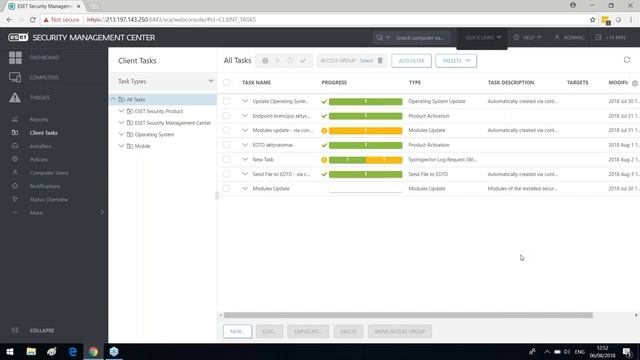Click progress bar of Modules update - via
This screenshot has height=360, width=640.
click(x=366, y=131)
